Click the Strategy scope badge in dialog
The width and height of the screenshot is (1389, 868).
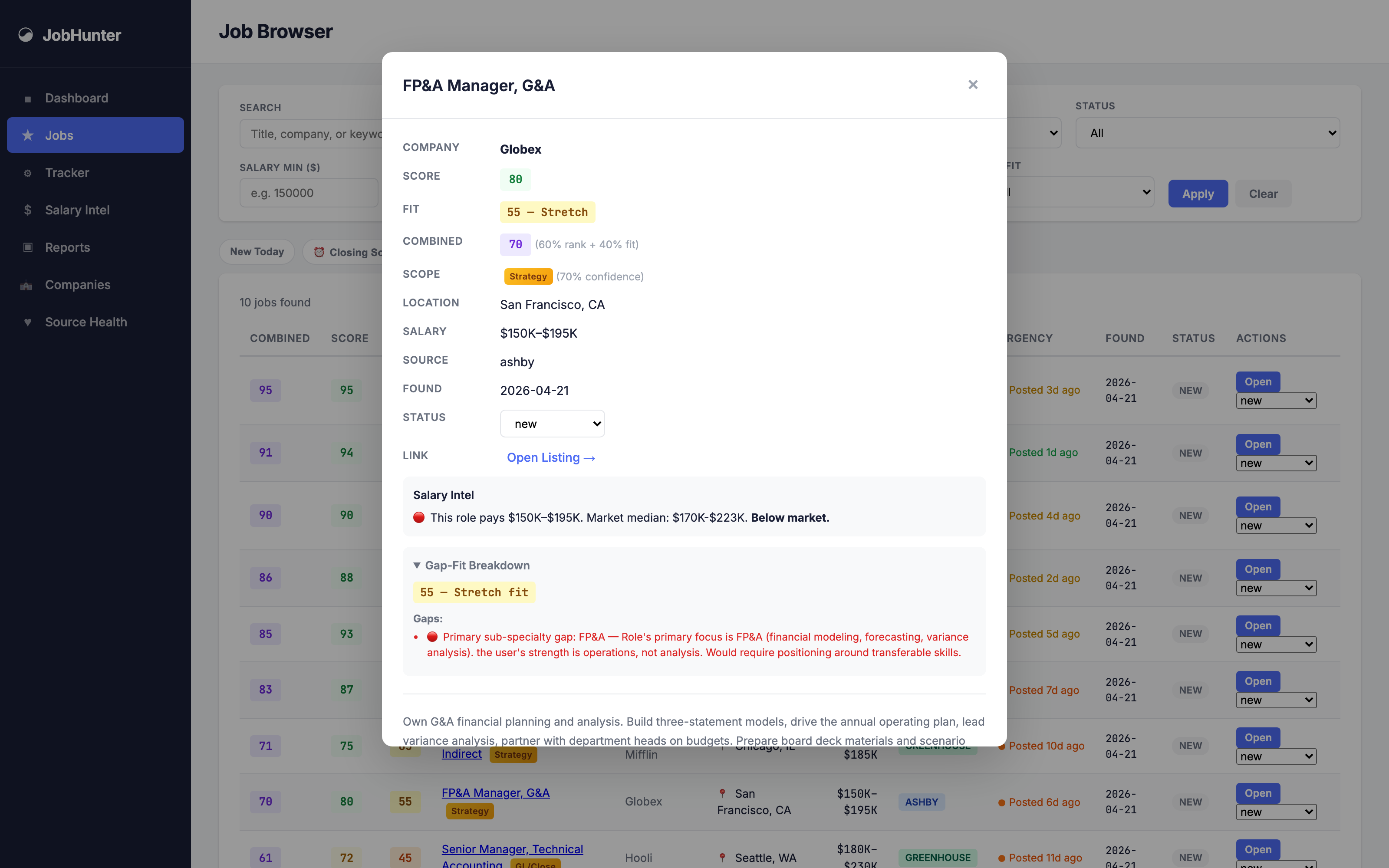point(528,277)
